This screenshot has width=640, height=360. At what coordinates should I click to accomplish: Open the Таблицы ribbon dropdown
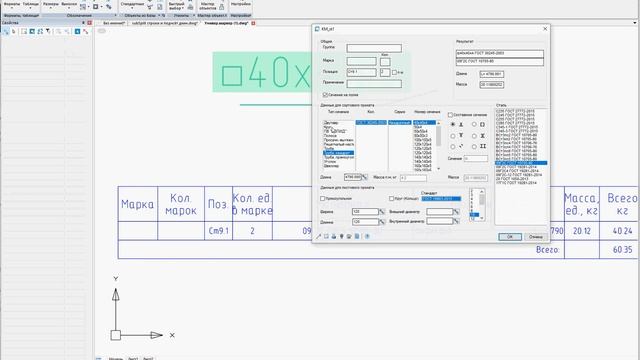click(x=31, y=5)
